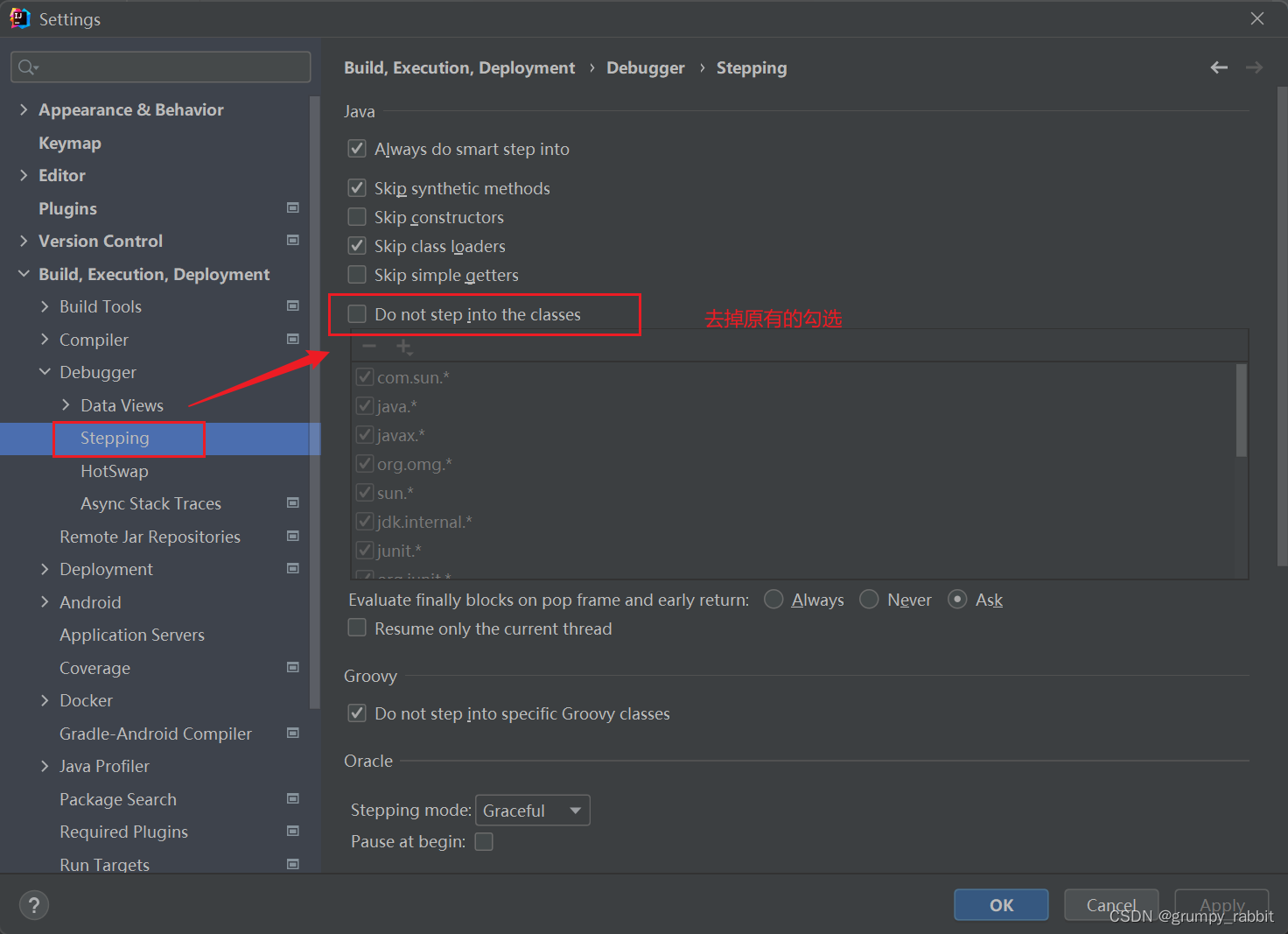Click the class filter list scrollbar
1288x934 pixels.
1241,411
